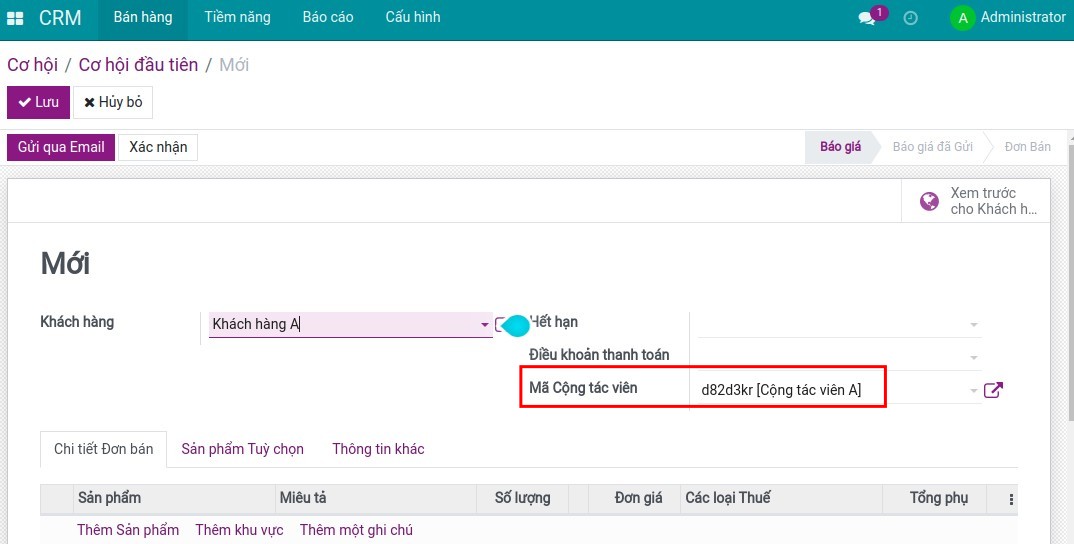Sort by Miêu tả column header

375,498
